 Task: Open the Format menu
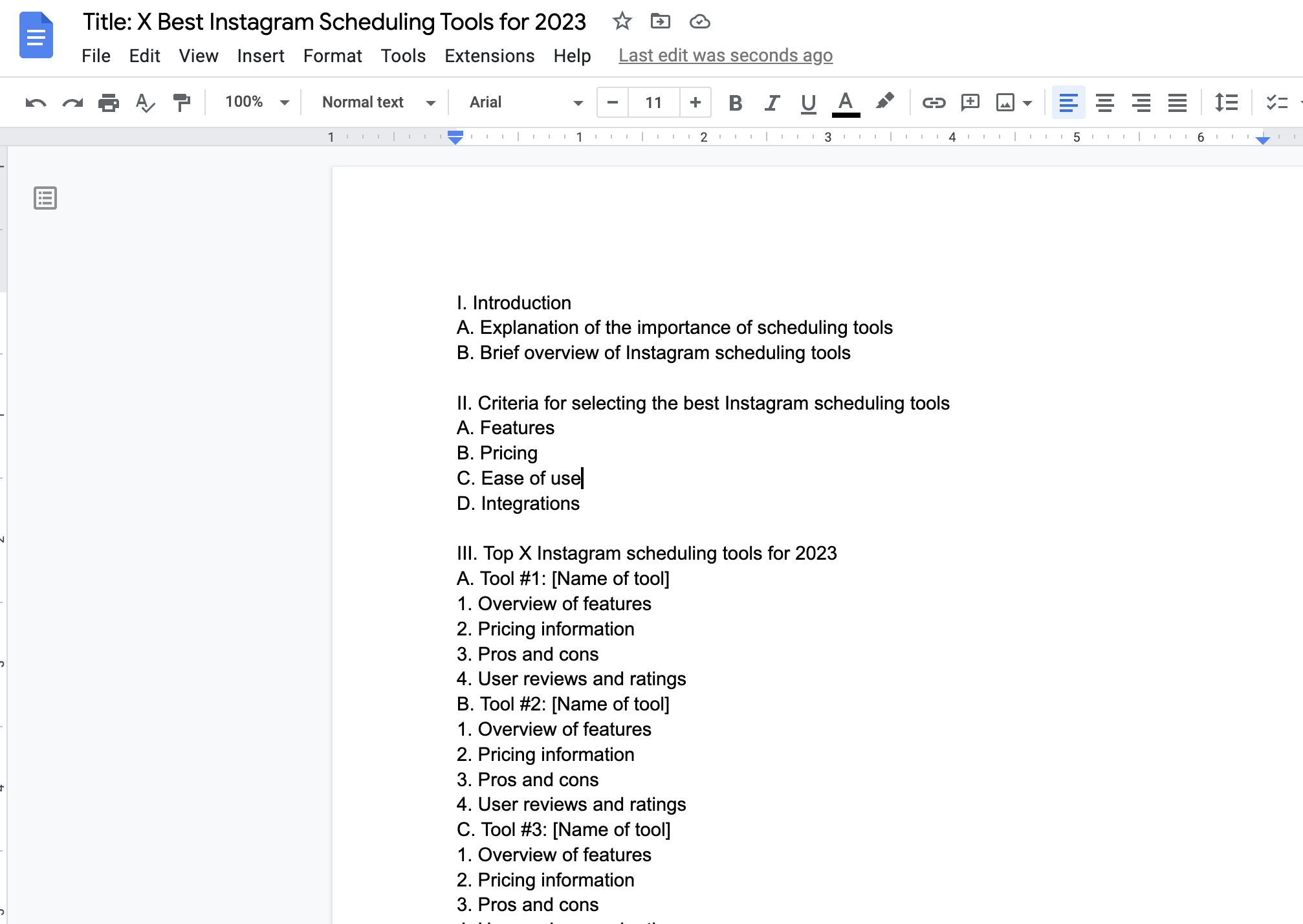332,55
